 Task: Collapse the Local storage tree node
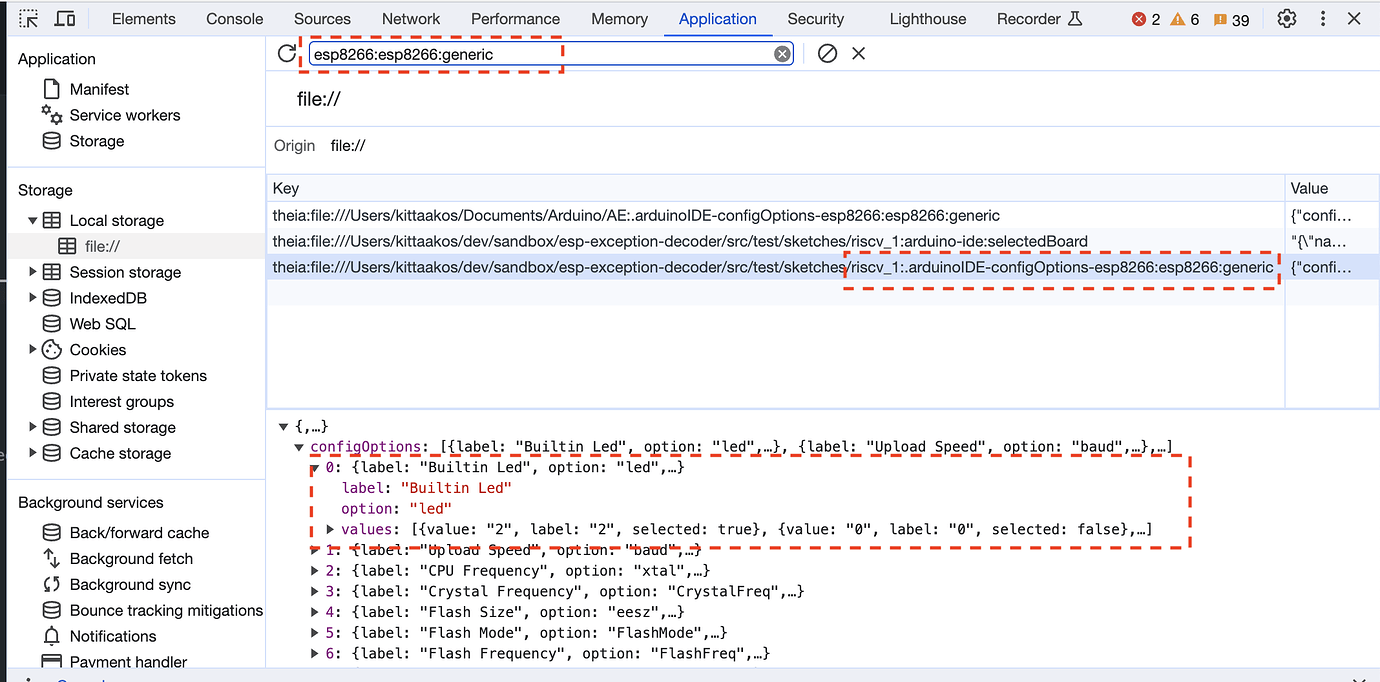(x=31, y=220)
